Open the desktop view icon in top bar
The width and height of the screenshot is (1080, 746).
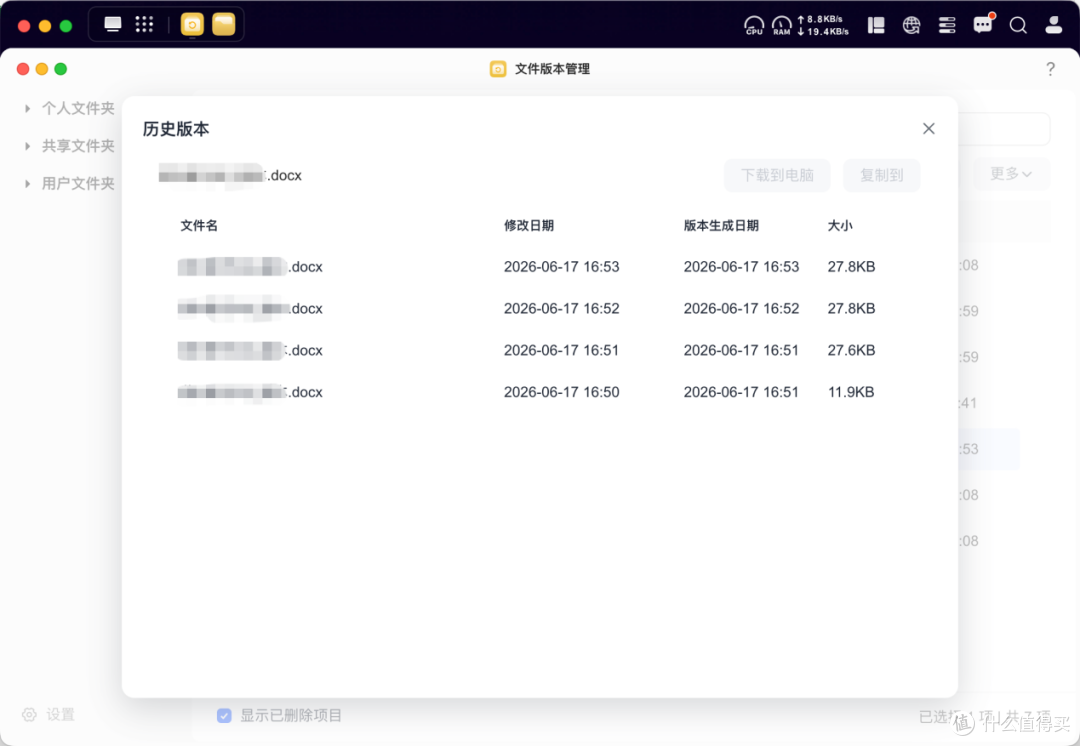[112, 25]
